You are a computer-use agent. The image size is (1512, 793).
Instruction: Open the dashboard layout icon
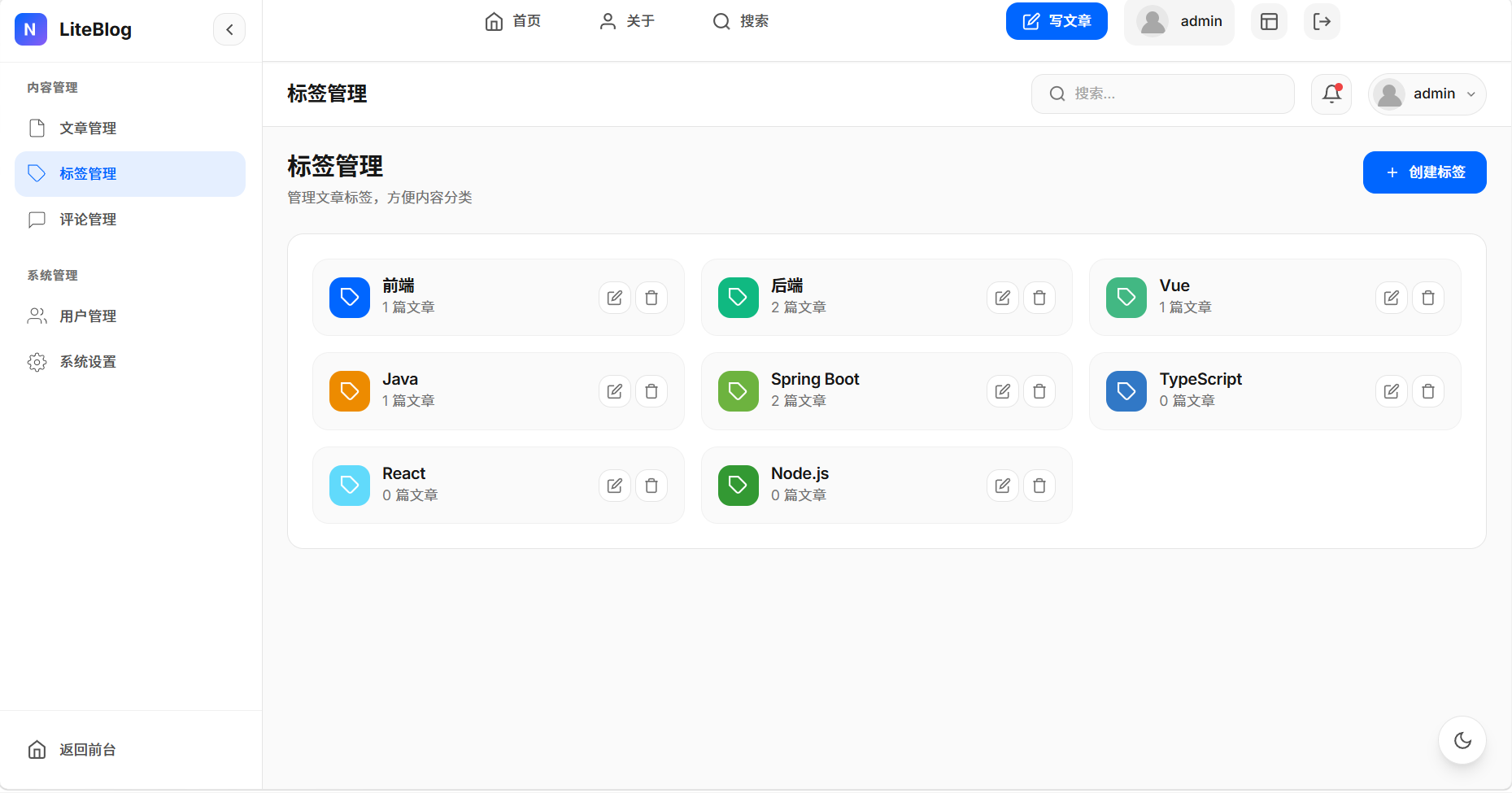pyautogui.click(x=1269, y=22)
